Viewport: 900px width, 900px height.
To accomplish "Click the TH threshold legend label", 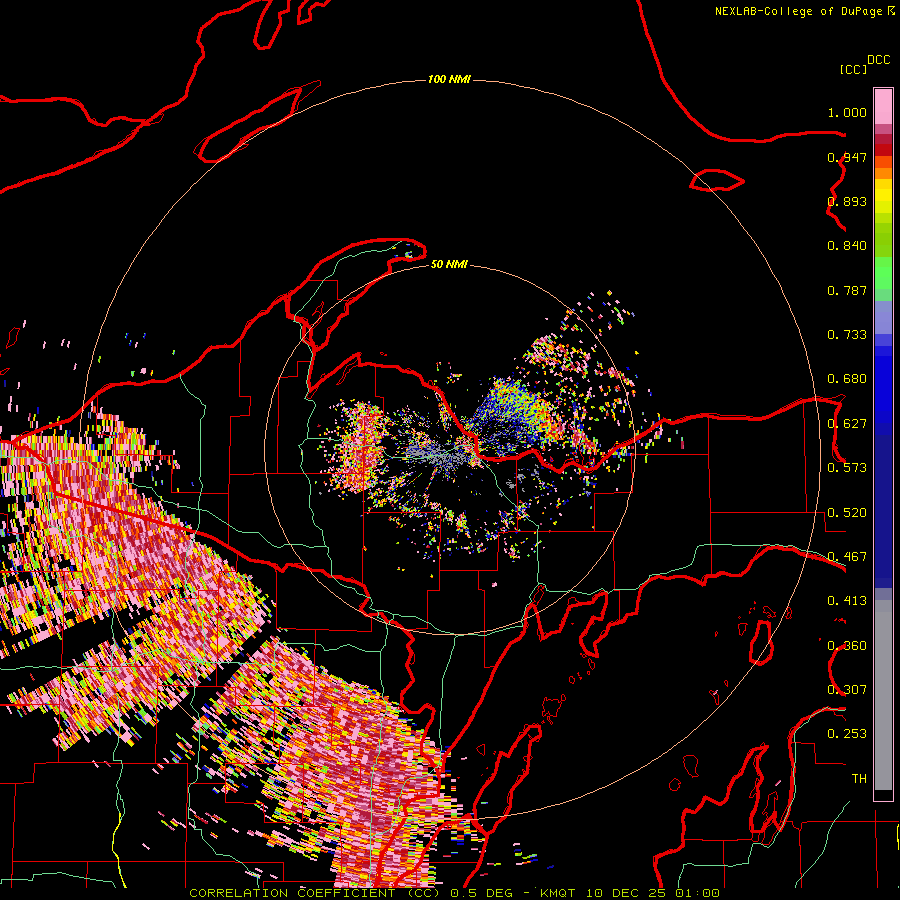I will 859,779.
